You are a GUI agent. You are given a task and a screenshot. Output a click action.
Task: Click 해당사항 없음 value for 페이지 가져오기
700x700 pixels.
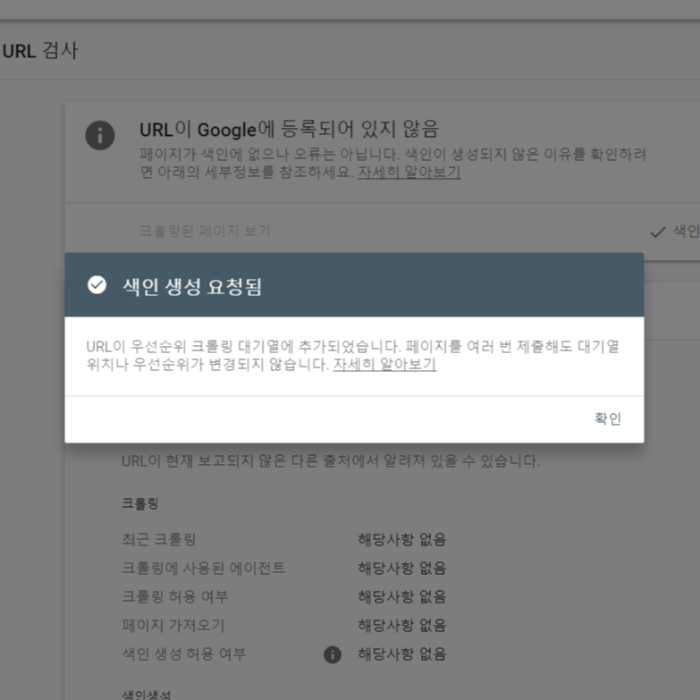402,625
